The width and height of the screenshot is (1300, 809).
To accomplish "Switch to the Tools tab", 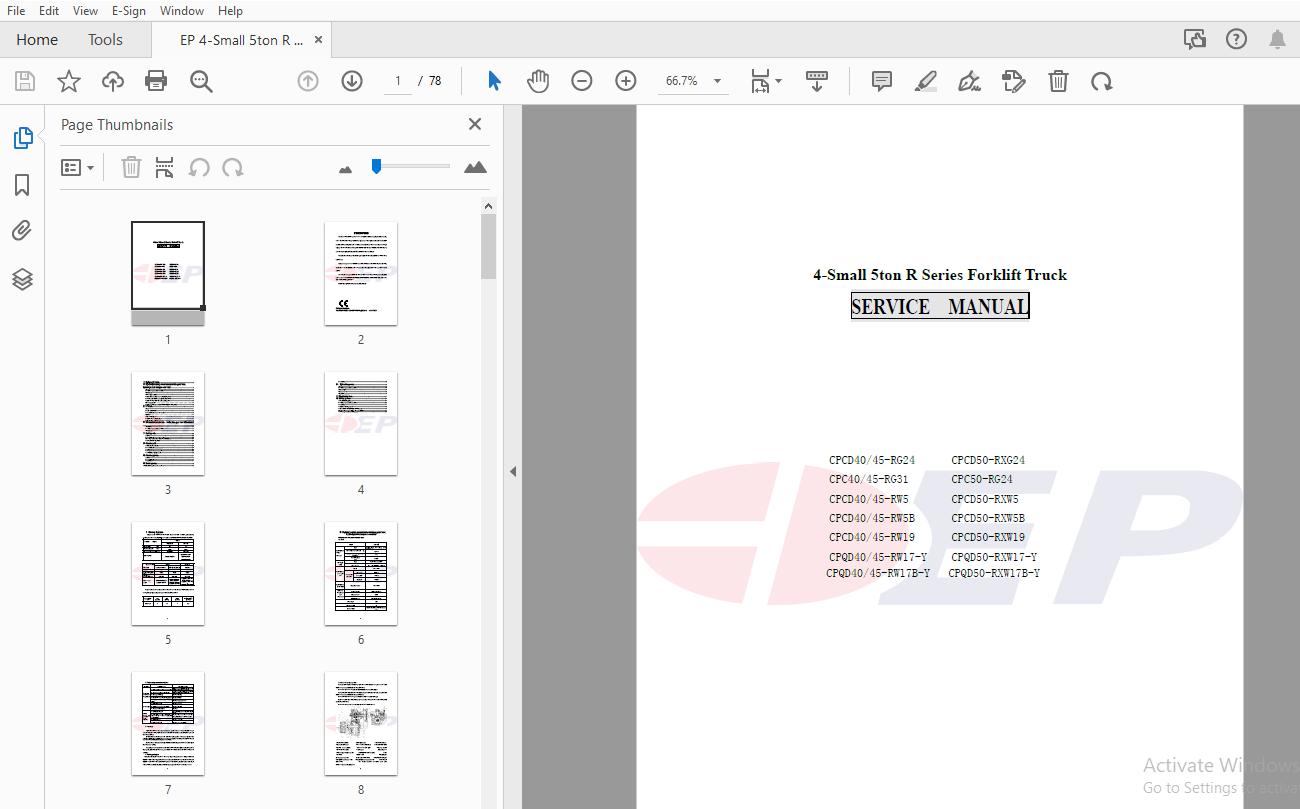I will [x=105, y=40].
